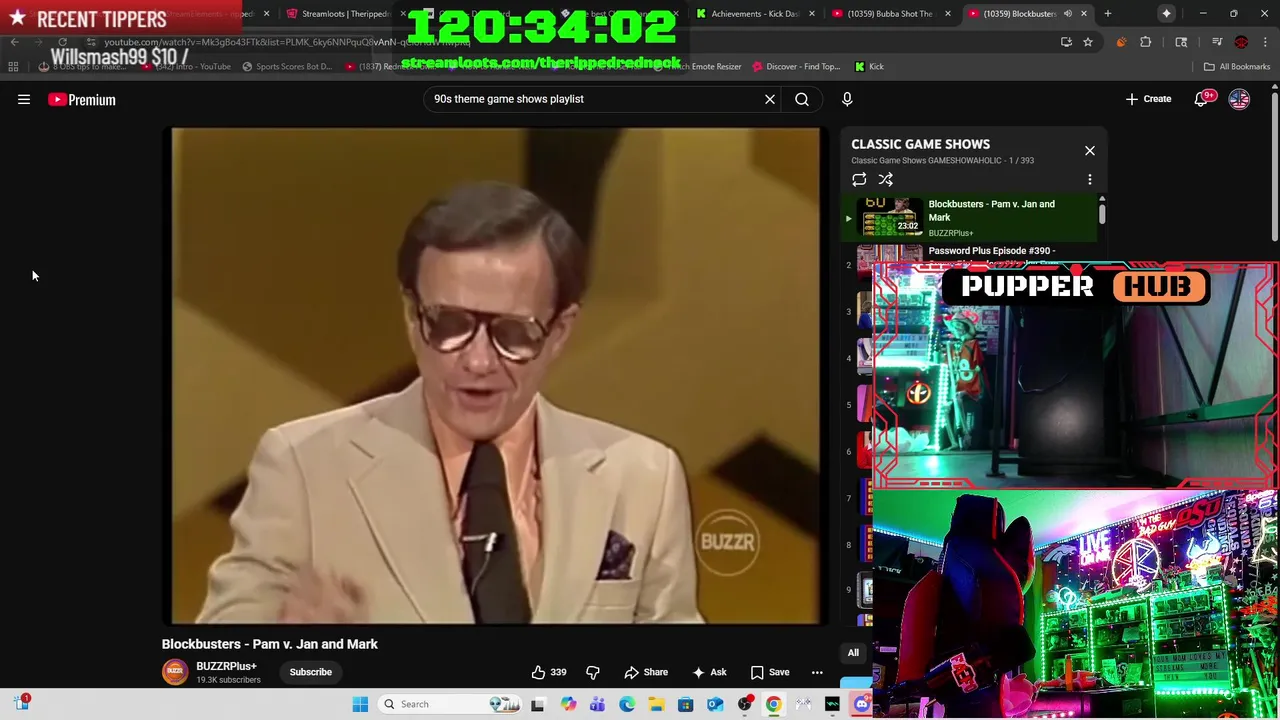Open the Windows Start menu
Image resolution: width=1280 pixels, height=720 pixels.
[x=360, y=704]
